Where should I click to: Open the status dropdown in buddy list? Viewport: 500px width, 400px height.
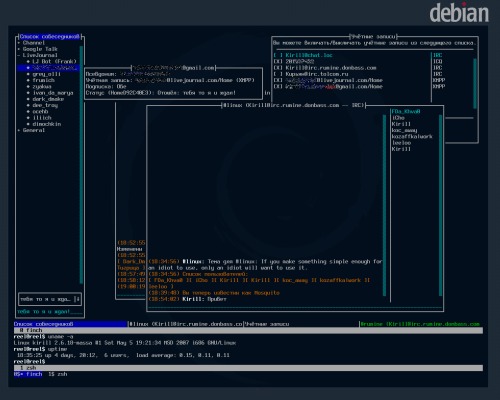[77, 299]
